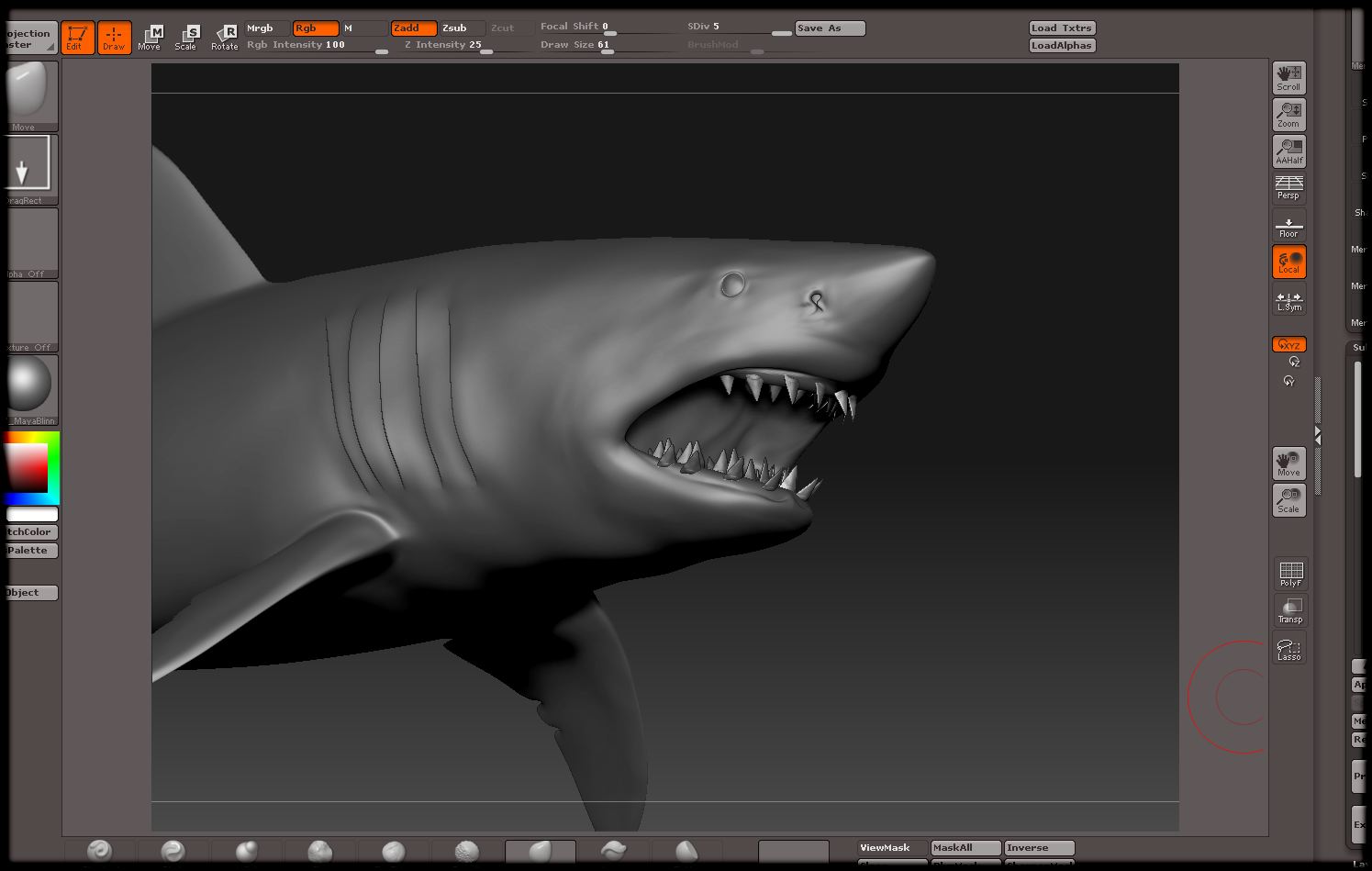Toggle Rgb paint mode
This screenshot has height=871, width=1372.
tap(316, 28)
